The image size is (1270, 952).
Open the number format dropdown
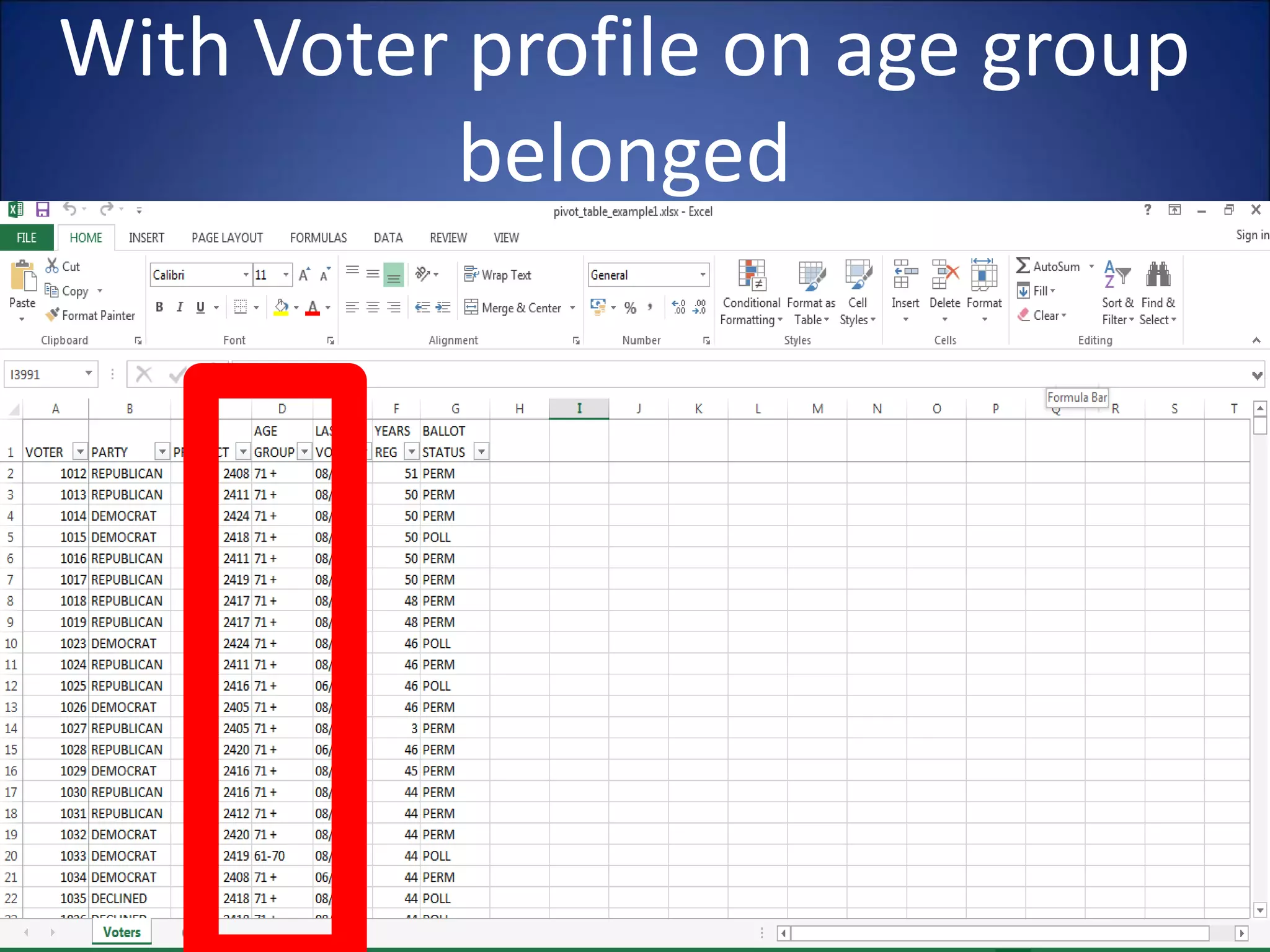point(703,275)
